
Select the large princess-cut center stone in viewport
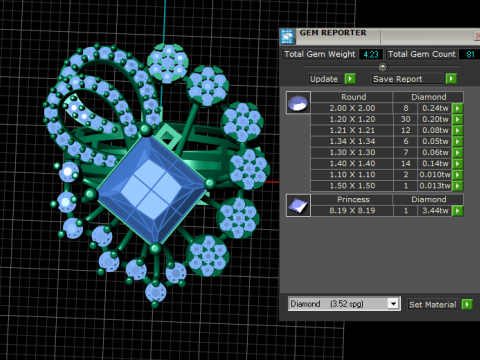point(152,189)
